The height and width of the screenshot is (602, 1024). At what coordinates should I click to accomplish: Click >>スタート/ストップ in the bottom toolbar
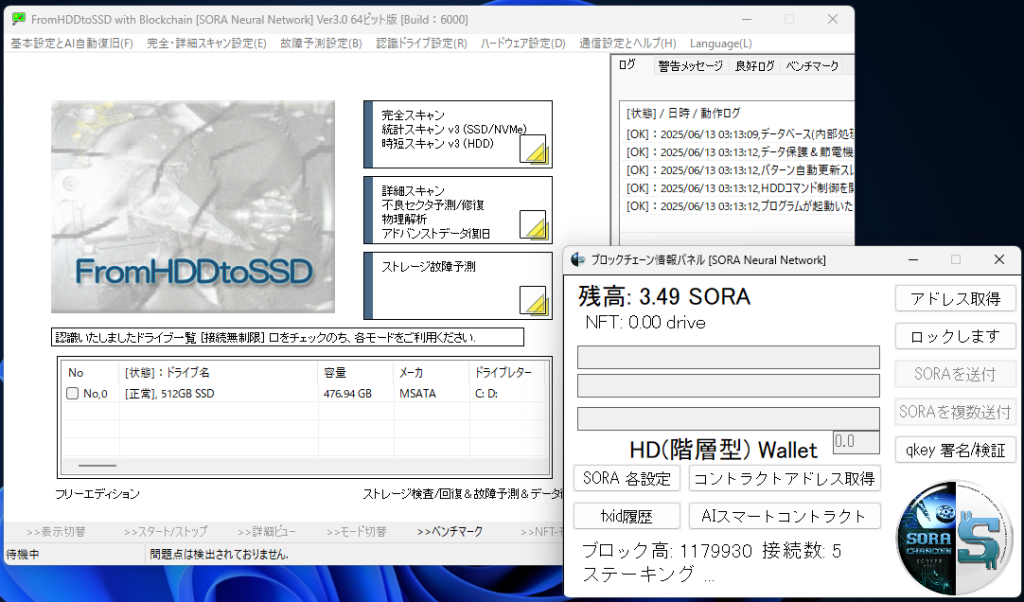click(x=166, y=531)
